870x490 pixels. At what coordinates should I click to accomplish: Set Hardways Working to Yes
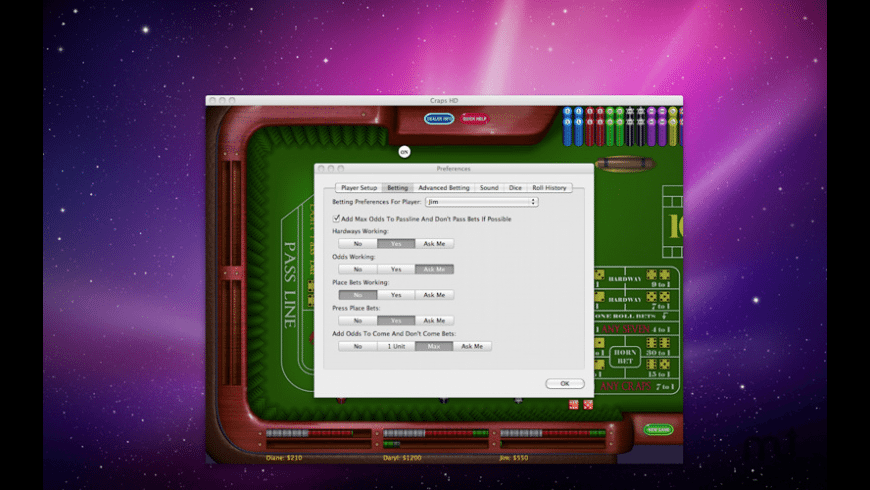pyautogui.click(x=396, y=244)
